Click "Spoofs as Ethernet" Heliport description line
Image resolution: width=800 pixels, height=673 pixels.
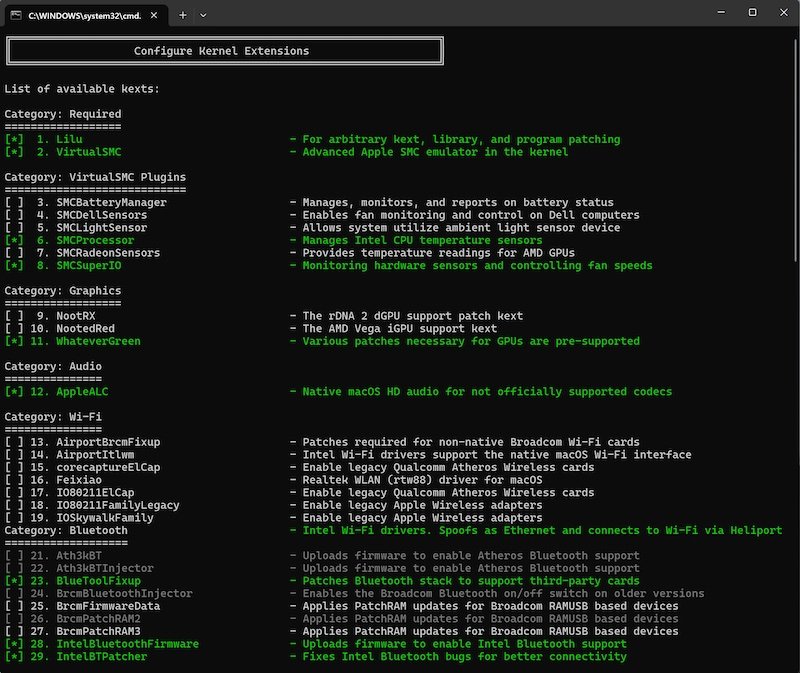[x=542, y=531]
